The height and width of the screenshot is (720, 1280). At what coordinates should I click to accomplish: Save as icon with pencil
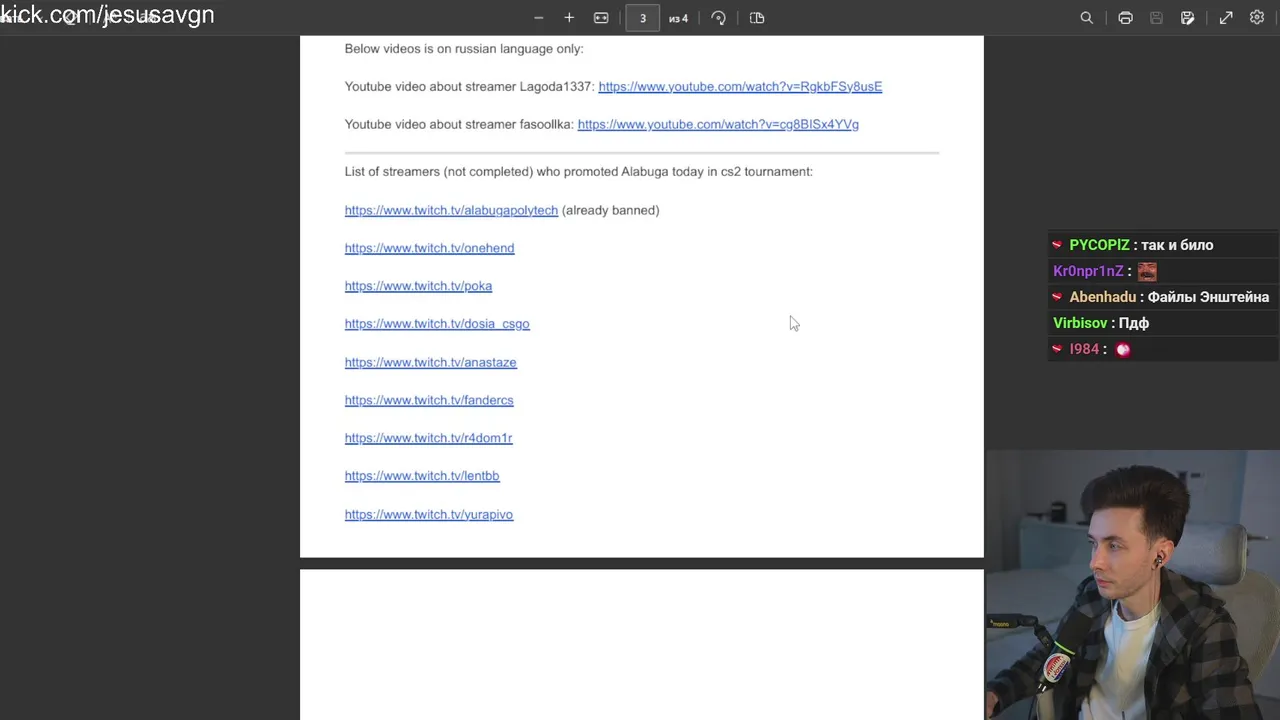pyautogui.click(x=1188, y=18)
